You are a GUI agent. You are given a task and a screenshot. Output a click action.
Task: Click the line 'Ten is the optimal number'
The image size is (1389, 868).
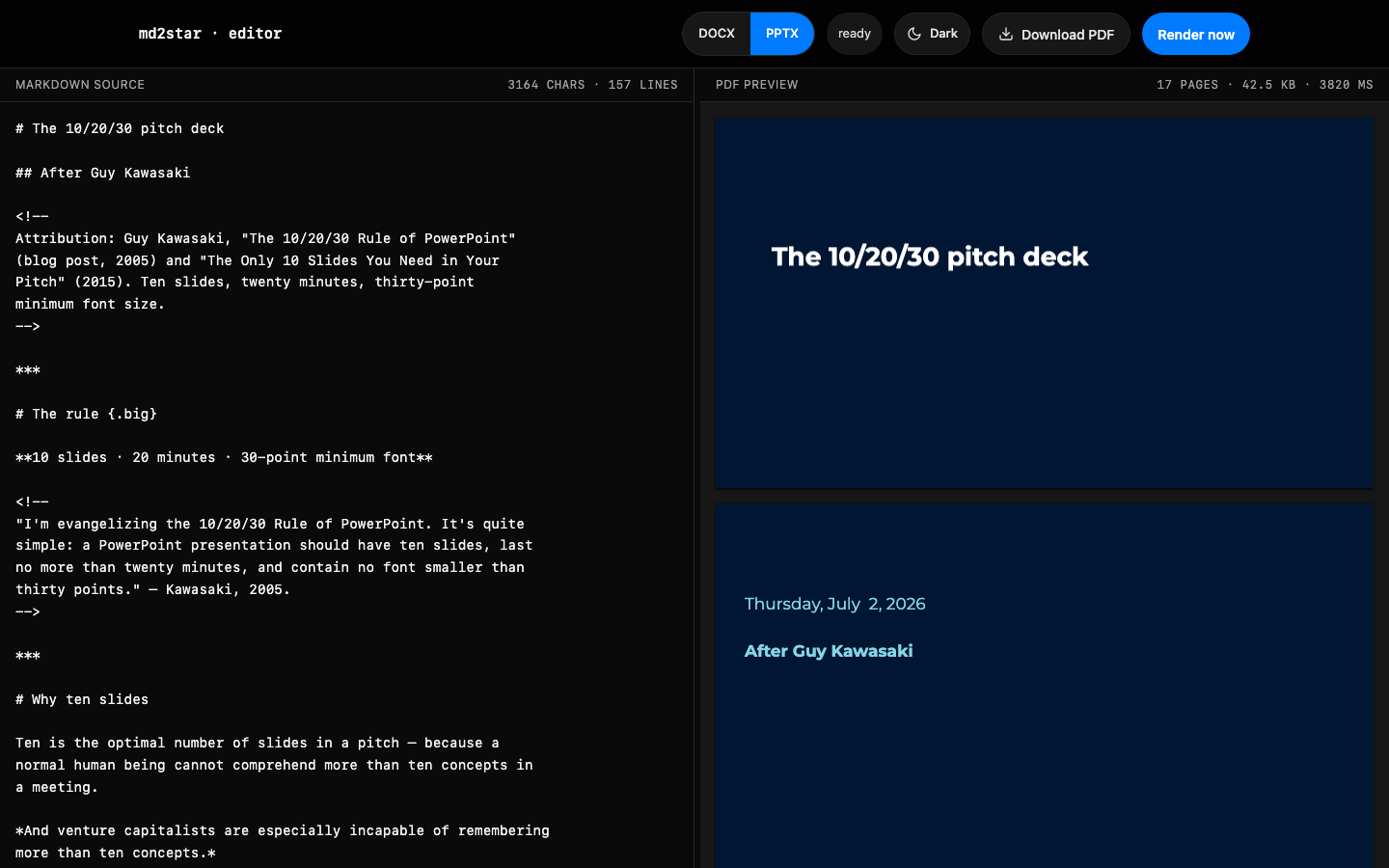(258, 743)
